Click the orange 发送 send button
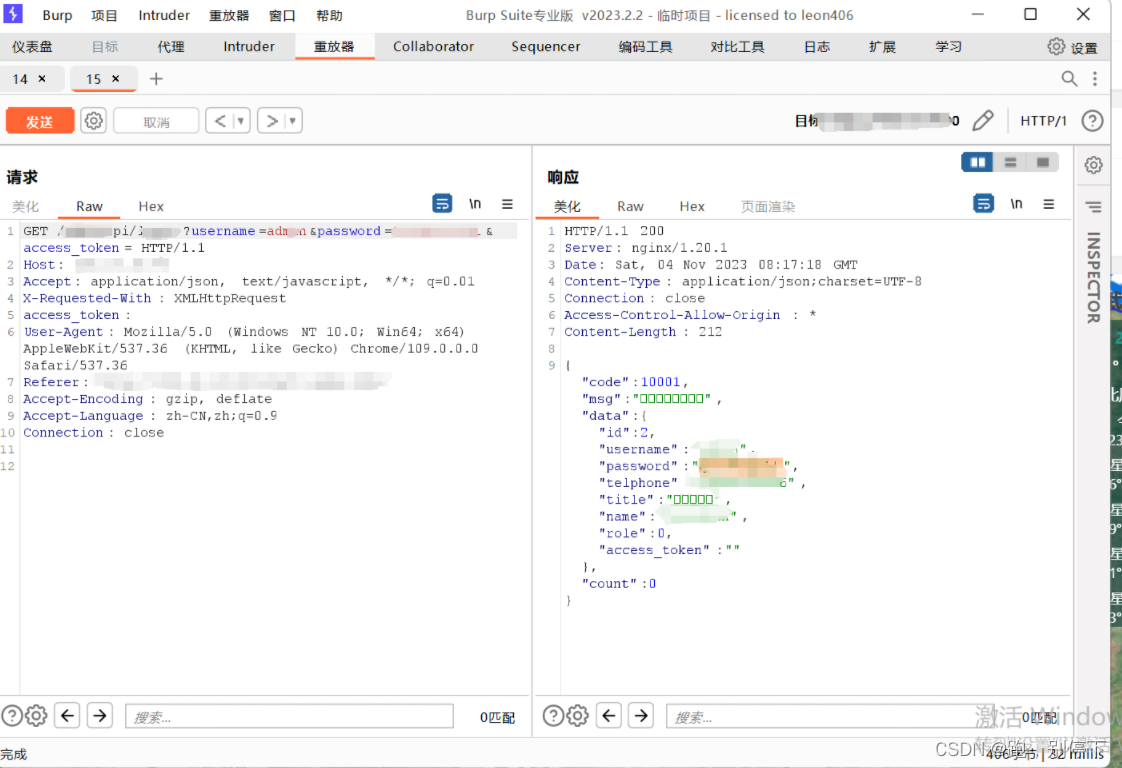 point(40,121)
